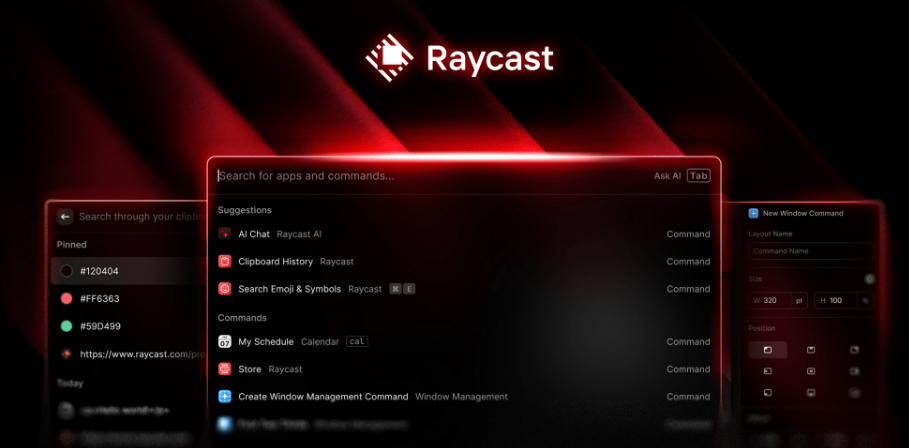Viewport: 909px width, 448px height.
Task: Select the top-right window position icon
Action: point(854,349)
